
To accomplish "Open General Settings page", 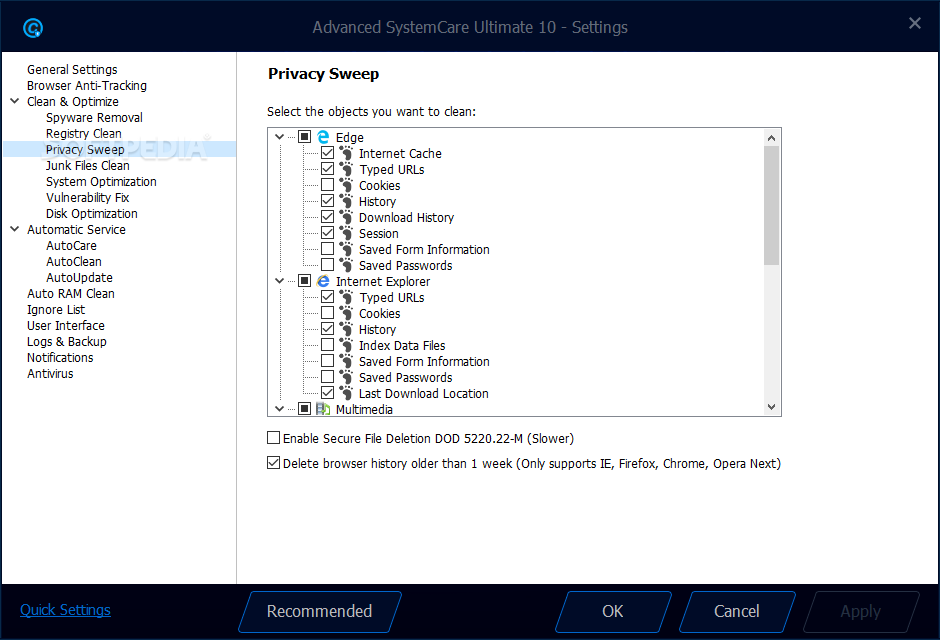I will point(72,70).
